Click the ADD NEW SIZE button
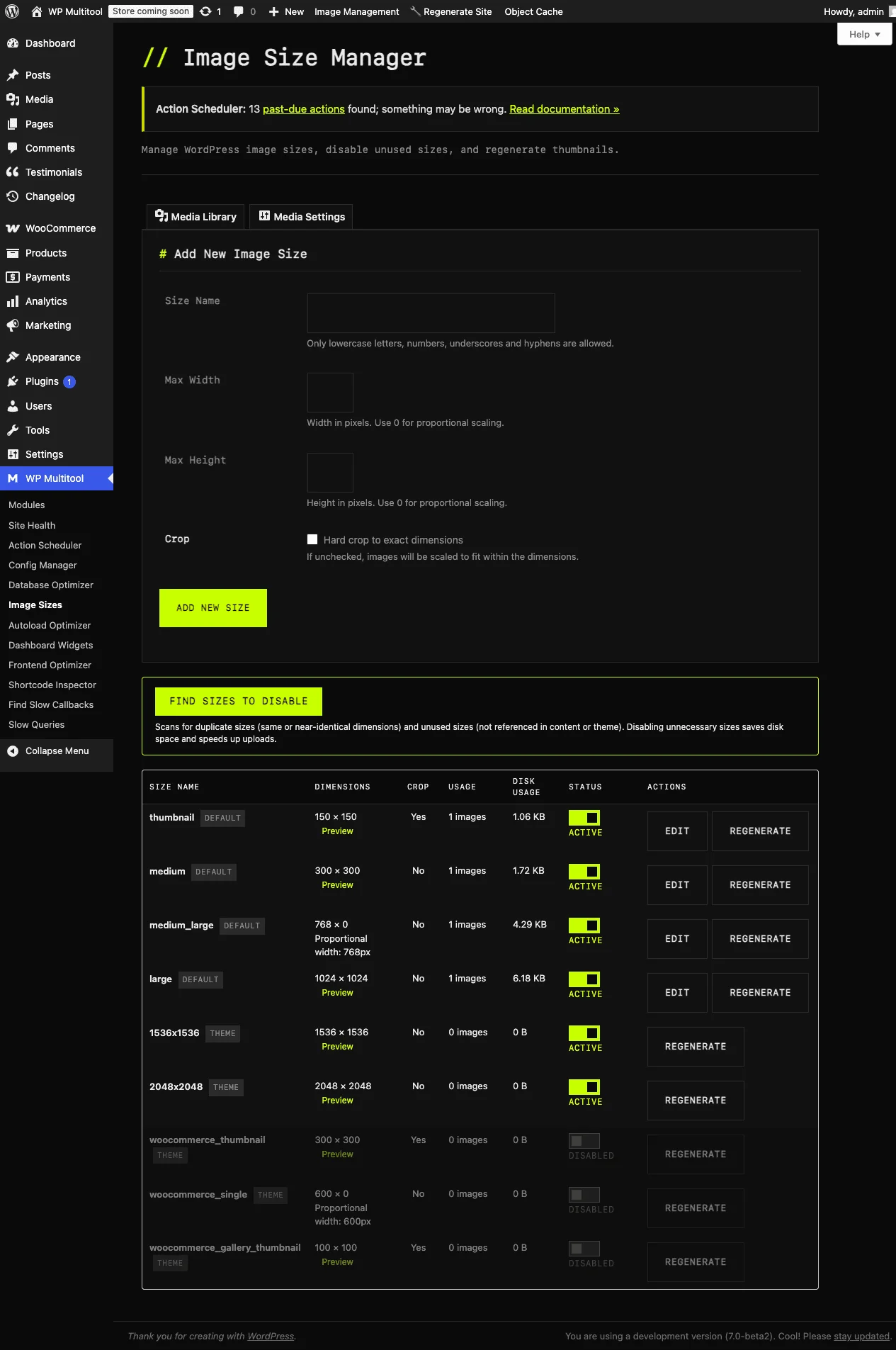896x1350 pixels. [213, 608]
